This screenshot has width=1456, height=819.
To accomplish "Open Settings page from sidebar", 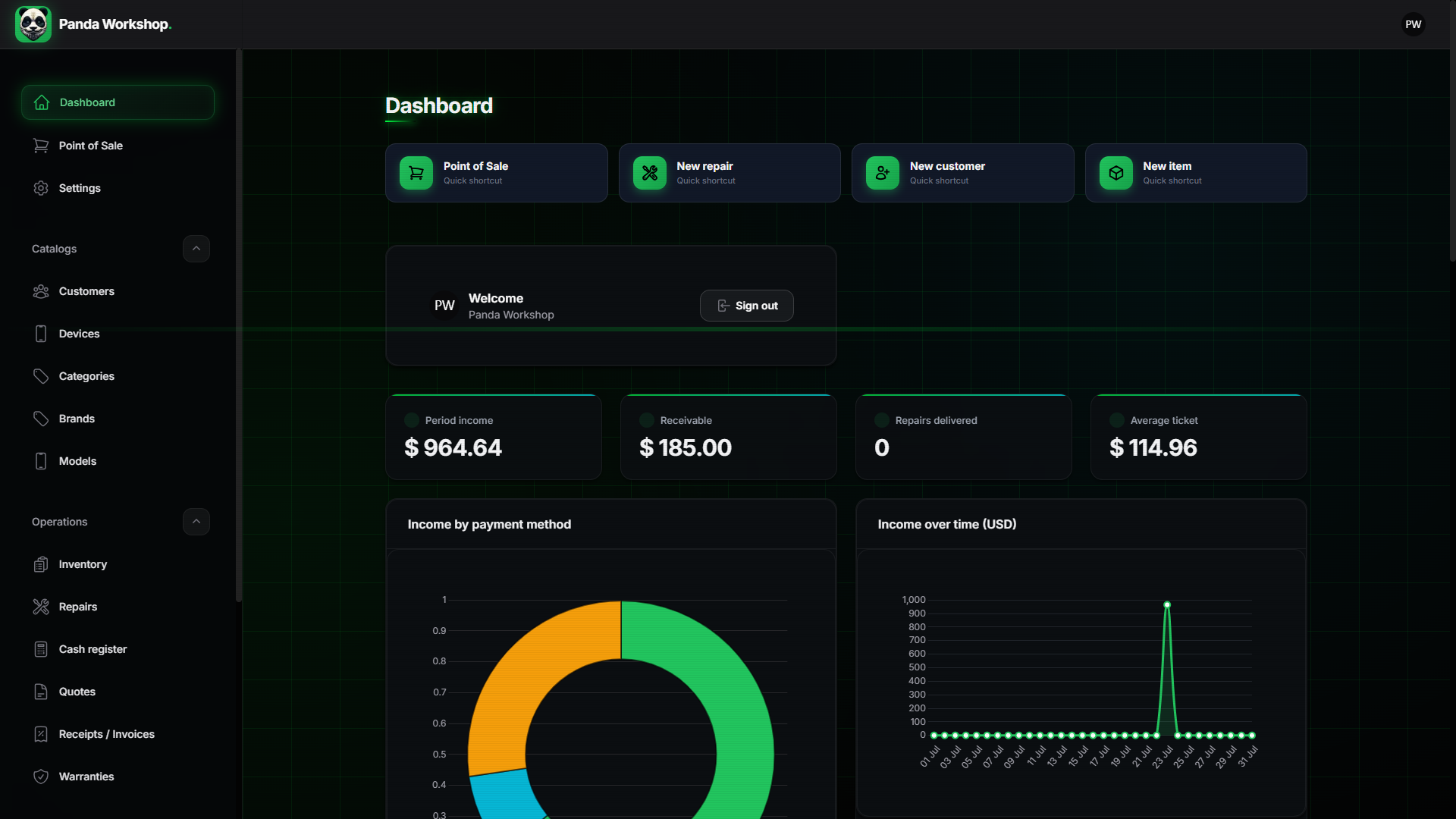I will click(x=118, y=188).
